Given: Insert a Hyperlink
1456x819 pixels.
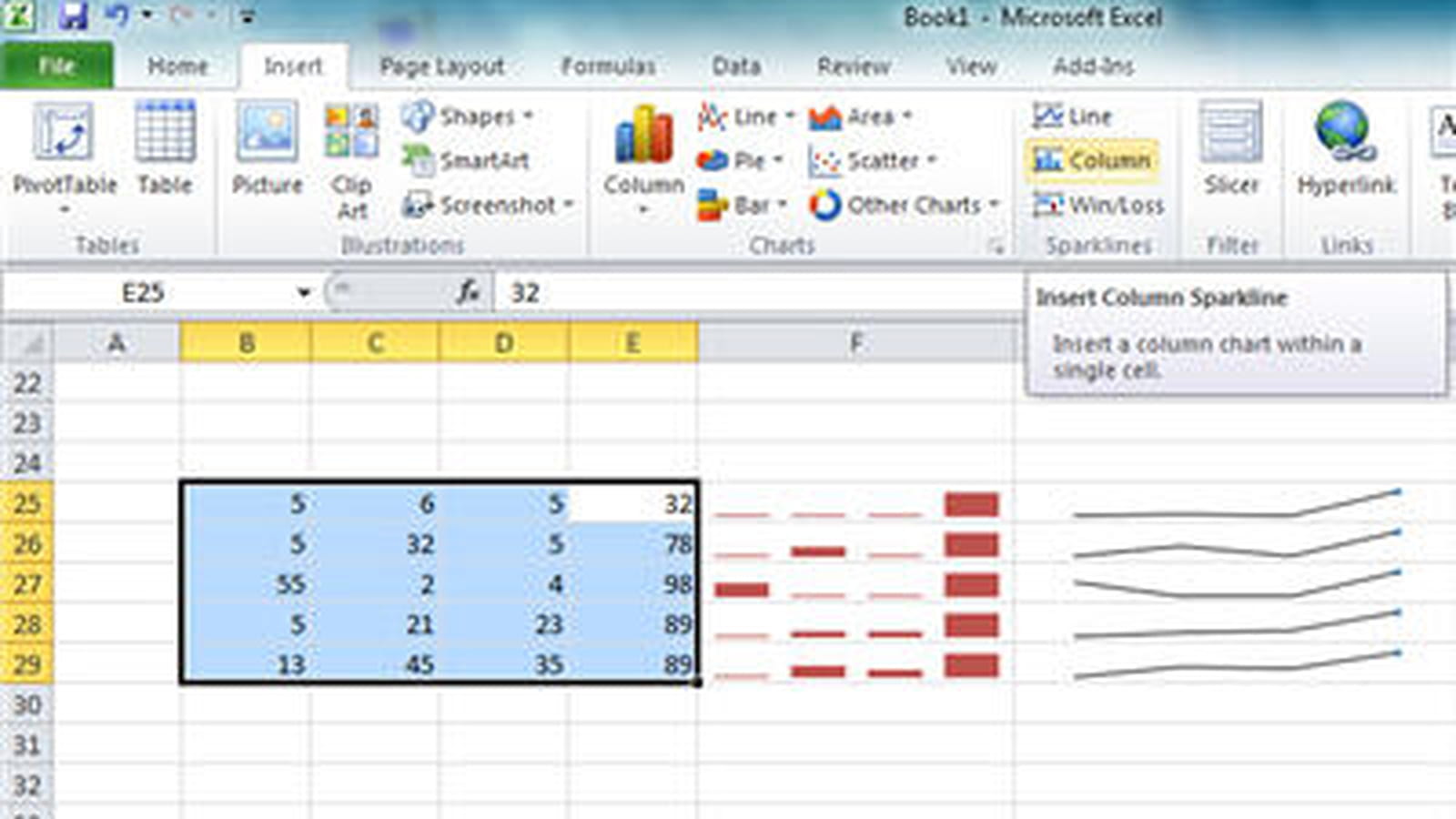Looking at the screenshot, I should click(x=1345, y=150).
